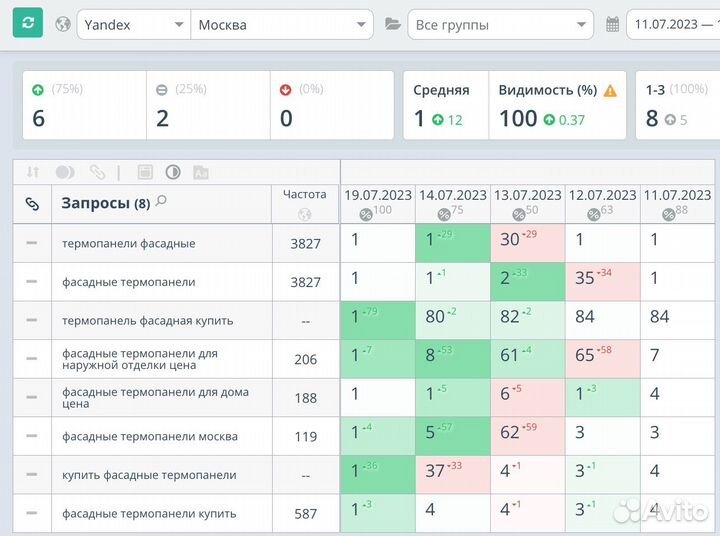Click the globe icon under Частота
Viewport: 720px width, 536px height.
pyautogui.click(x=304, y=214)
